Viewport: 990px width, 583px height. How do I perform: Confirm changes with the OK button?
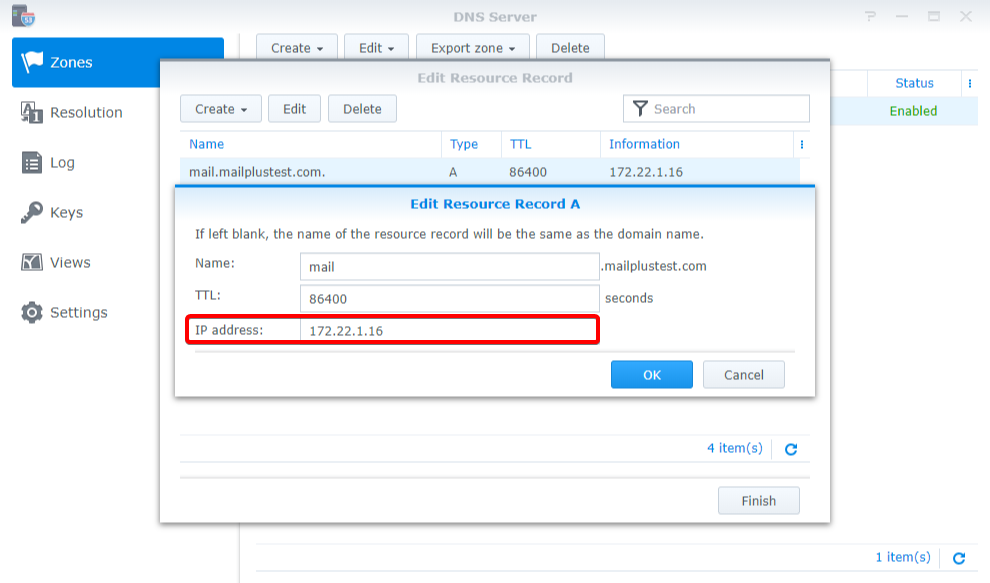[x=651, y=374]
